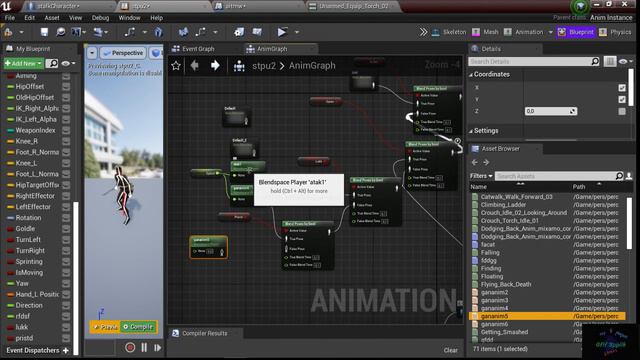
Task: Open My Blueprint view options eye dropdown
Action: tap(68, 63)
